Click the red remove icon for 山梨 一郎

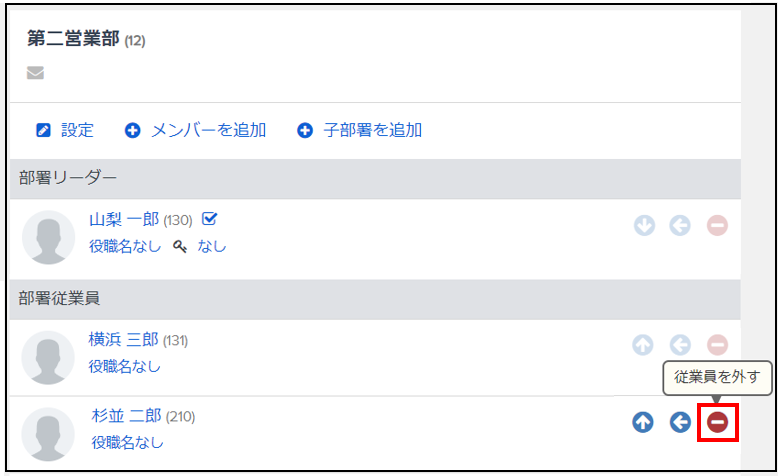pyautogui.click(x=717, y=225)
